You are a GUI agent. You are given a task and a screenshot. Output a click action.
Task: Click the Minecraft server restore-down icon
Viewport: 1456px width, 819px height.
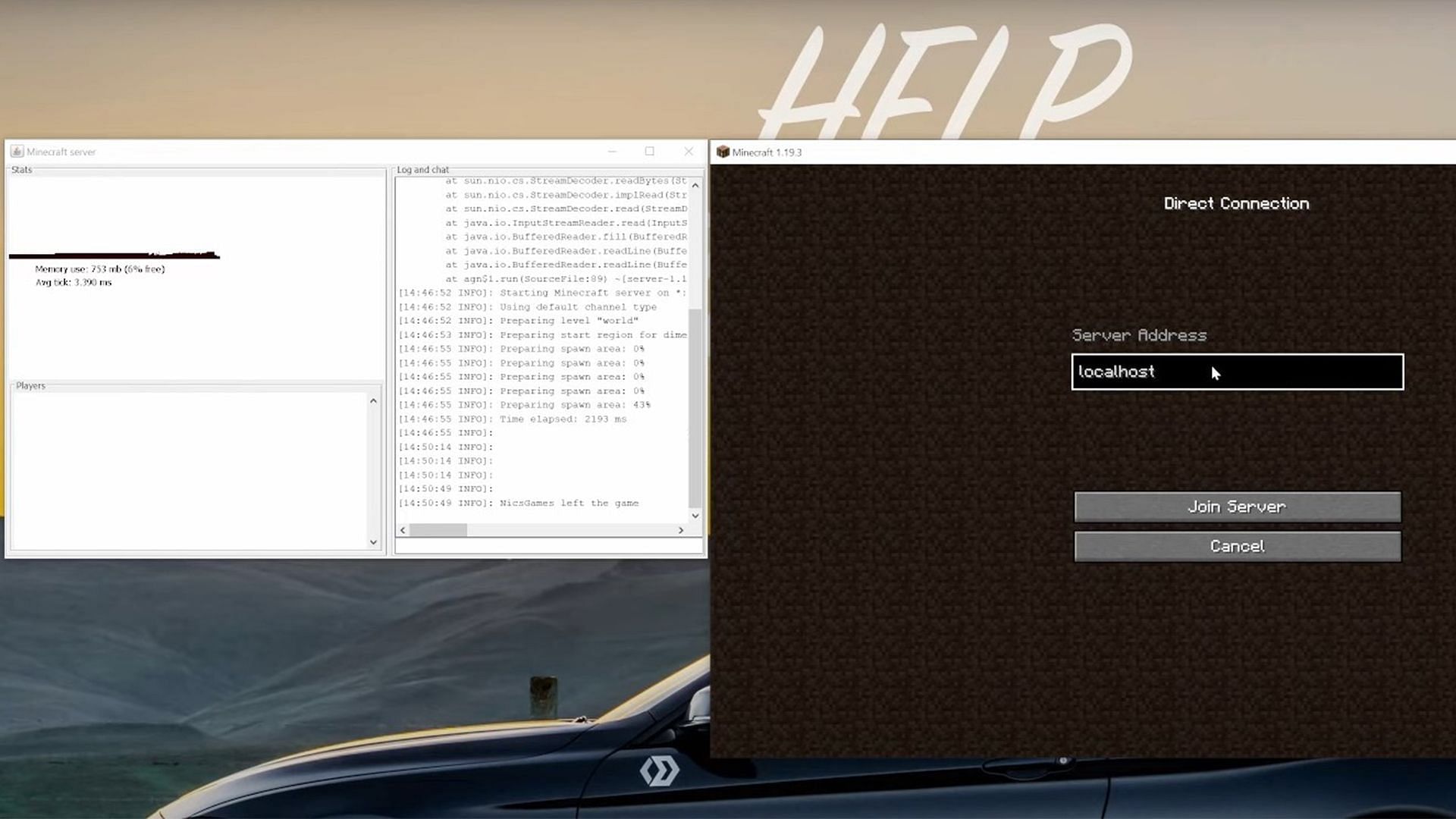(649, 151)
